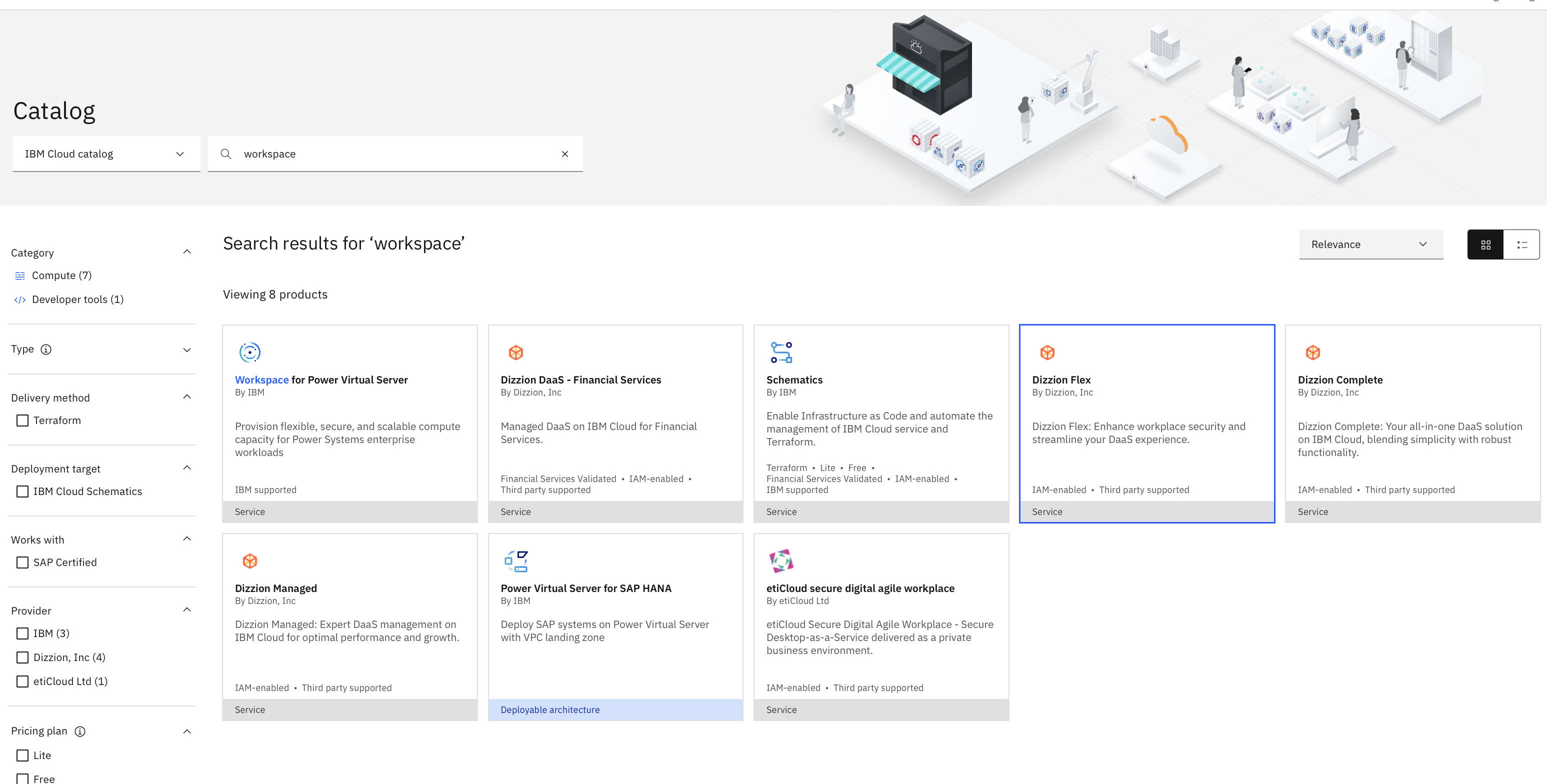The width and height of the screenshot is (1547, 784).
Task: Collapse the Deployment target section
Action: 187,467
